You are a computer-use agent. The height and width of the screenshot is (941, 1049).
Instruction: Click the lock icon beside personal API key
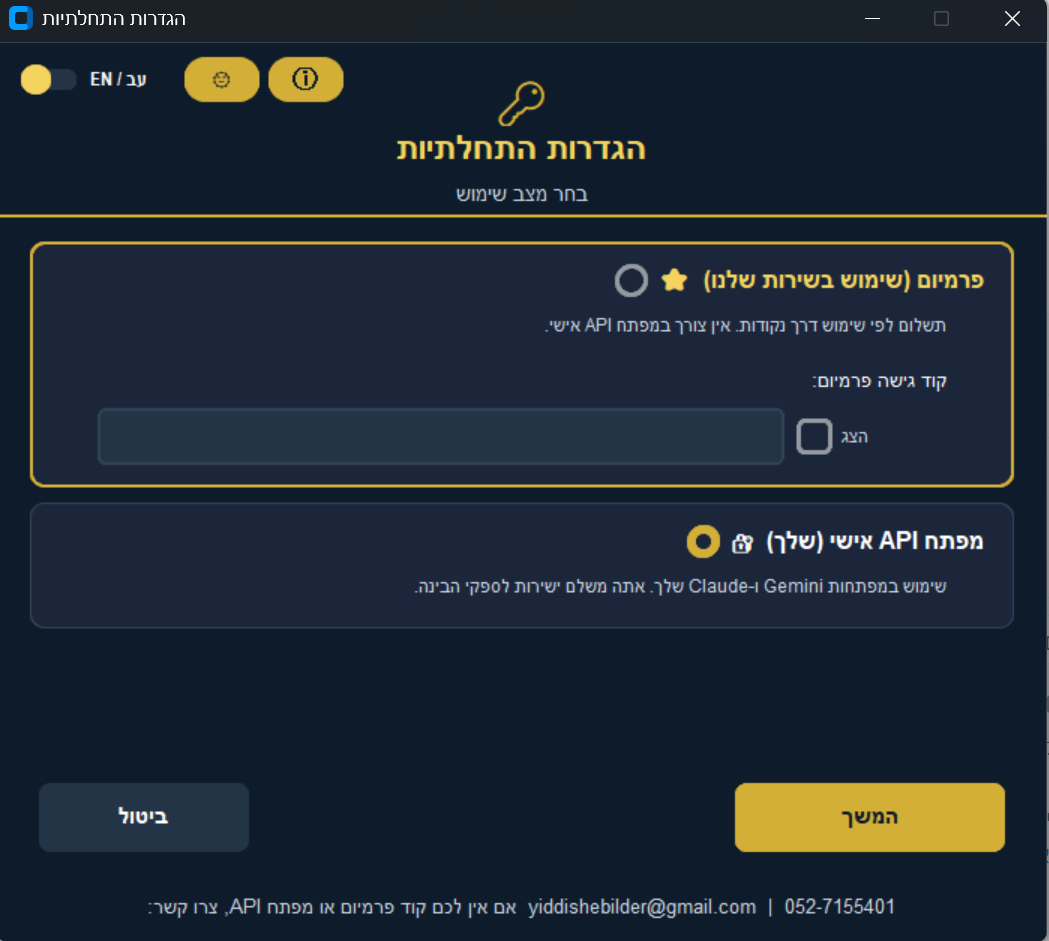pos(741,543)
